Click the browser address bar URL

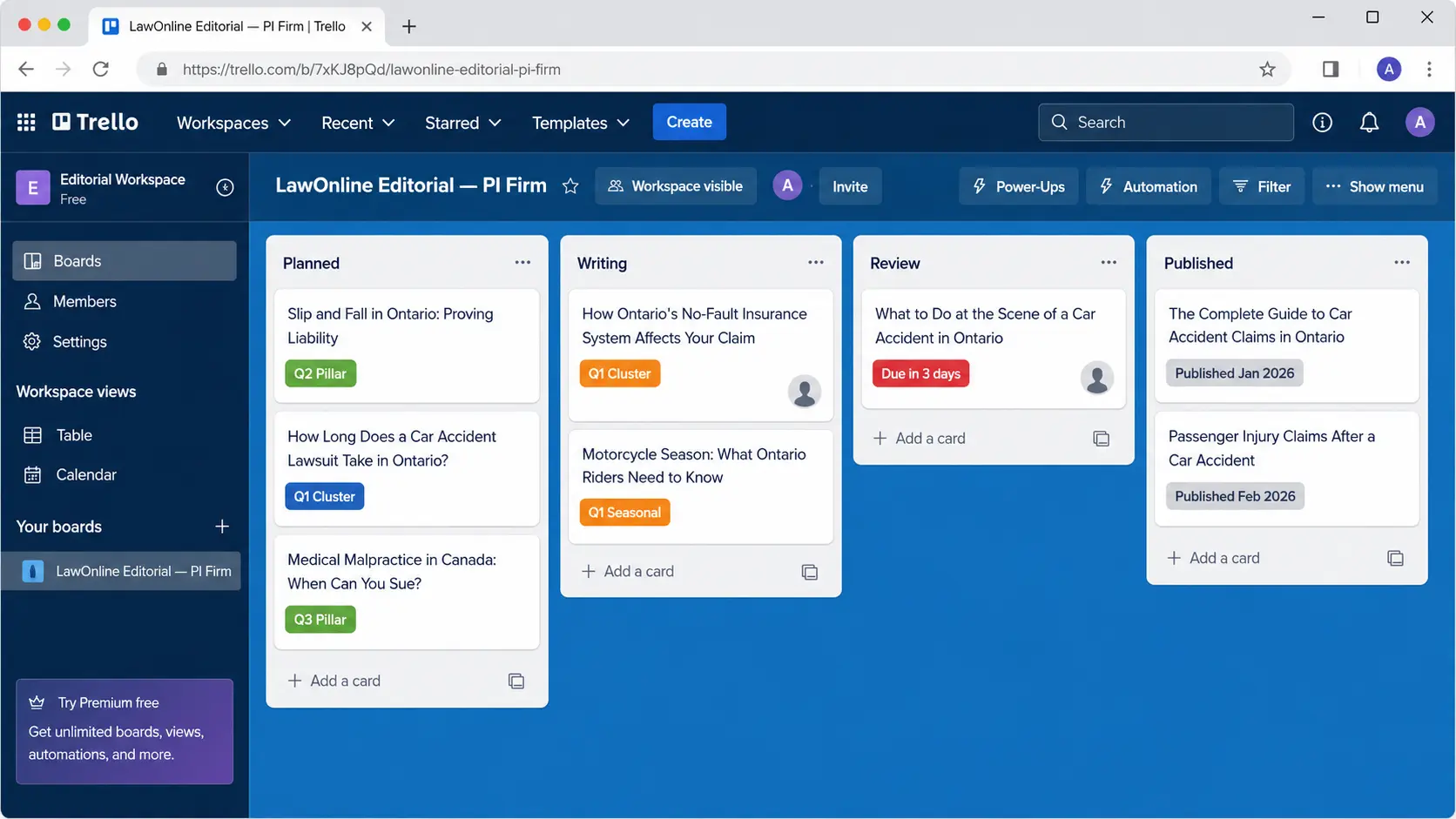point(372,70)
